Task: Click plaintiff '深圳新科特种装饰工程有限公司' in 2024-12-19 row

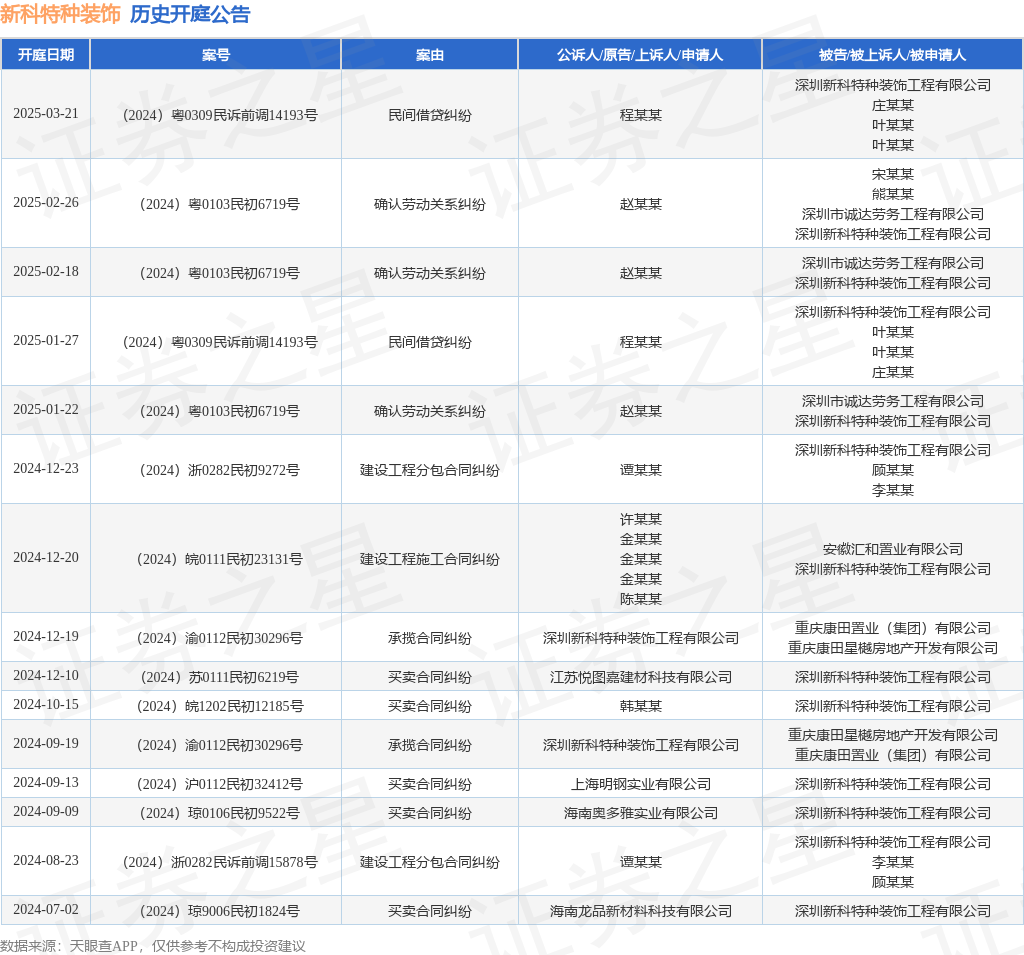Action: (641, 638)
